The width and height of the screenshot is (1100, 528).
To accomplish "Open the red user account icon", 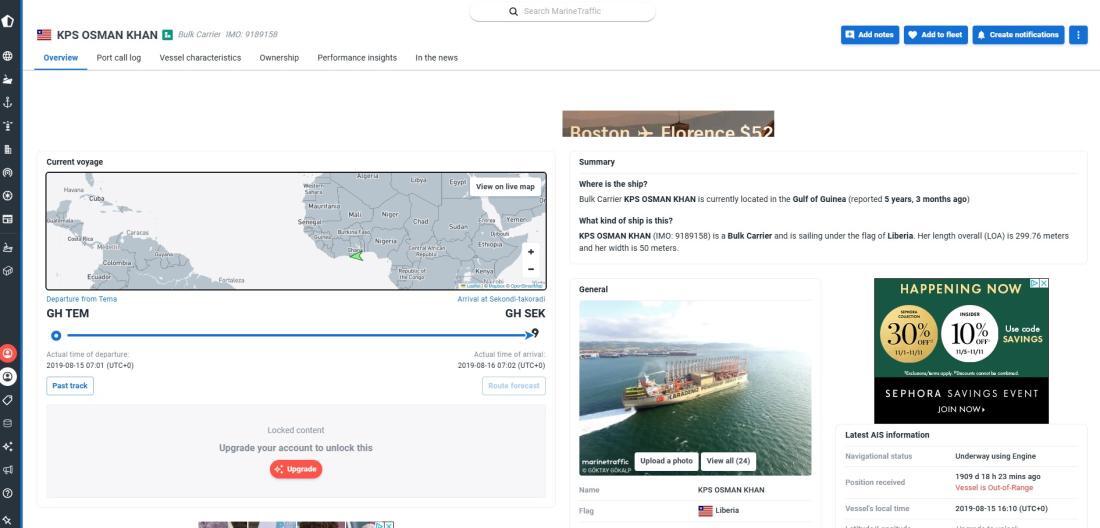I will coord(9,353).
